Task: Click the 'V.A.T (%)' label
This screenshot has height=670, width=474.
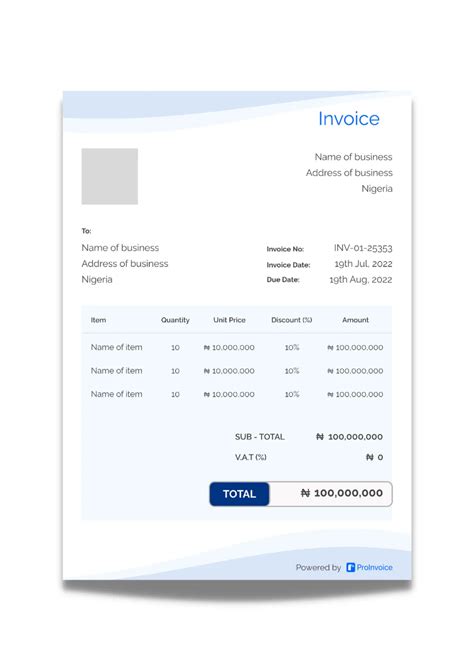Action: (x=250, y=458)
